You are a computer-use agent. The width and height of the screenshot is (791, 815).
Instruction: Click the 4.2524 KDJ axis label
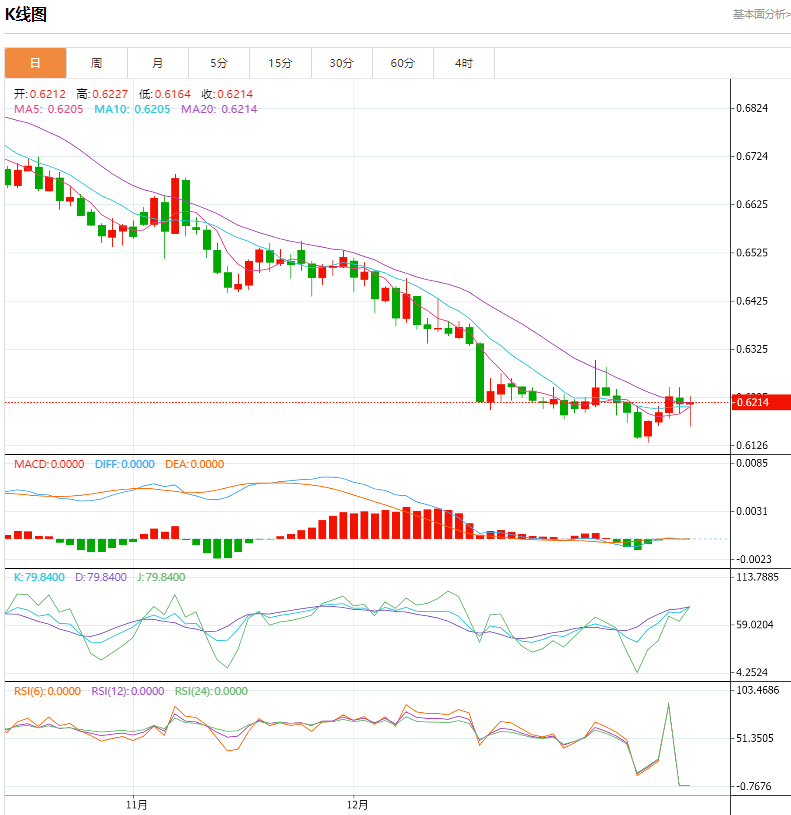(x=752, y=672)
